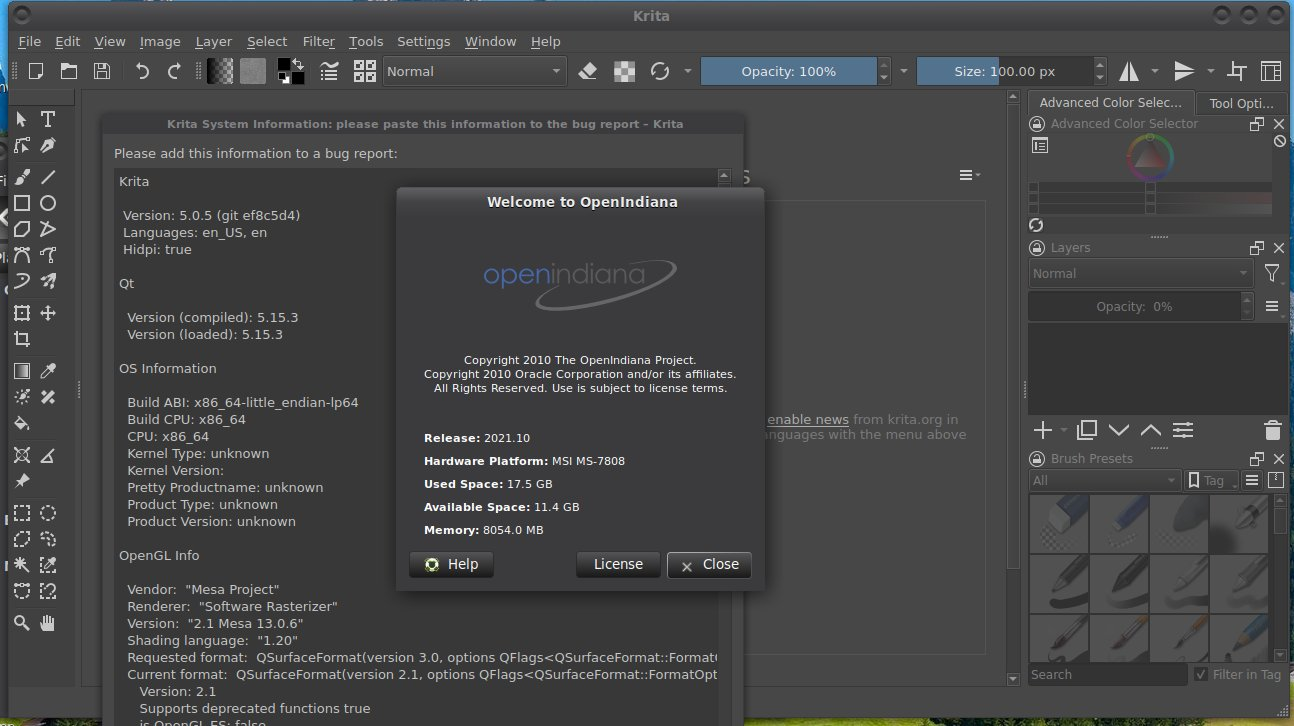This screenshot has width=1294, height=726.
Task: Toggle Filter in Tag checkbox
Action: pos(1201,674)
